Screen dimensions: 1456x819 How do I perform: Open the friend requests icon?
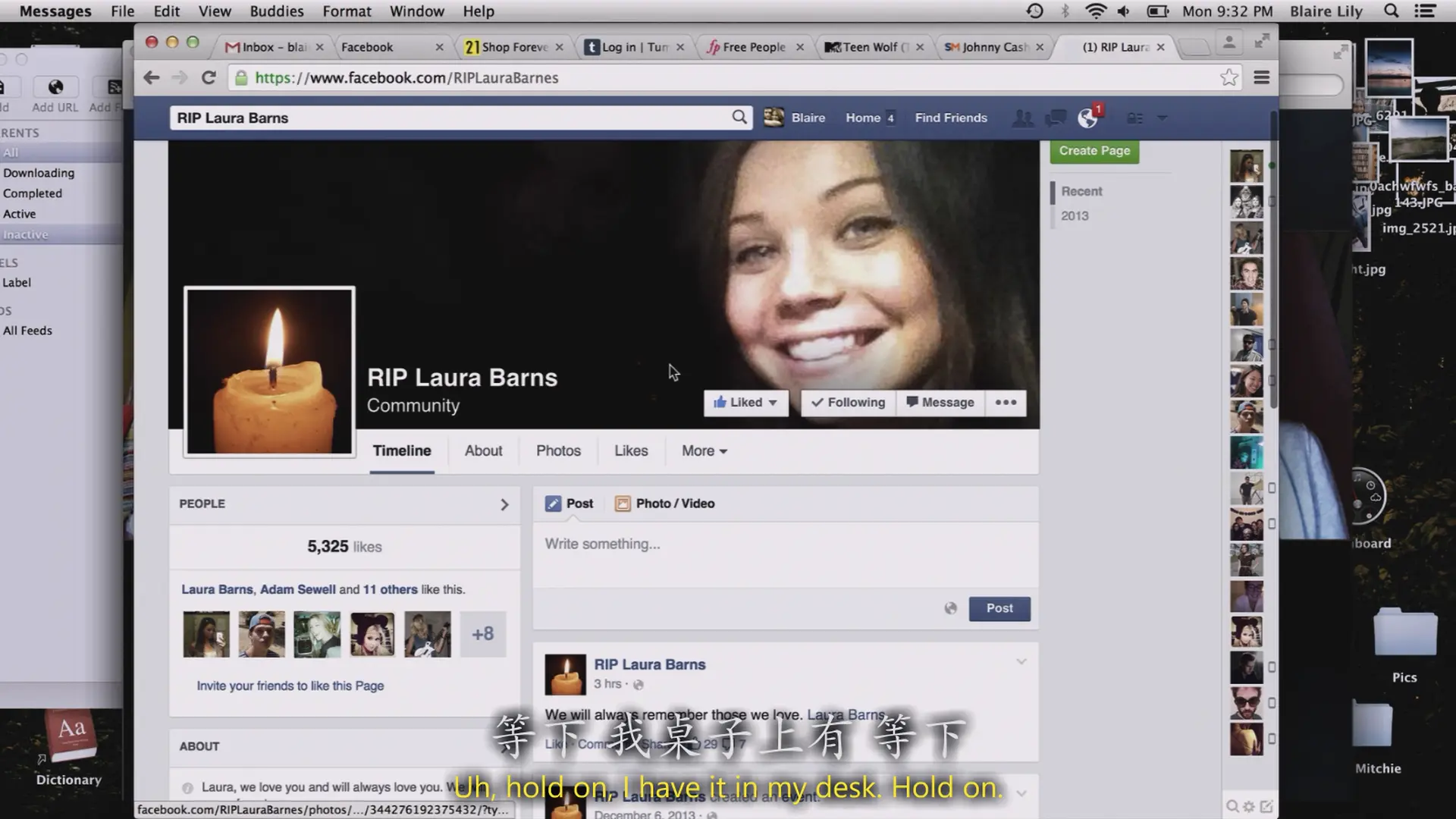[x=1022, y=118]
